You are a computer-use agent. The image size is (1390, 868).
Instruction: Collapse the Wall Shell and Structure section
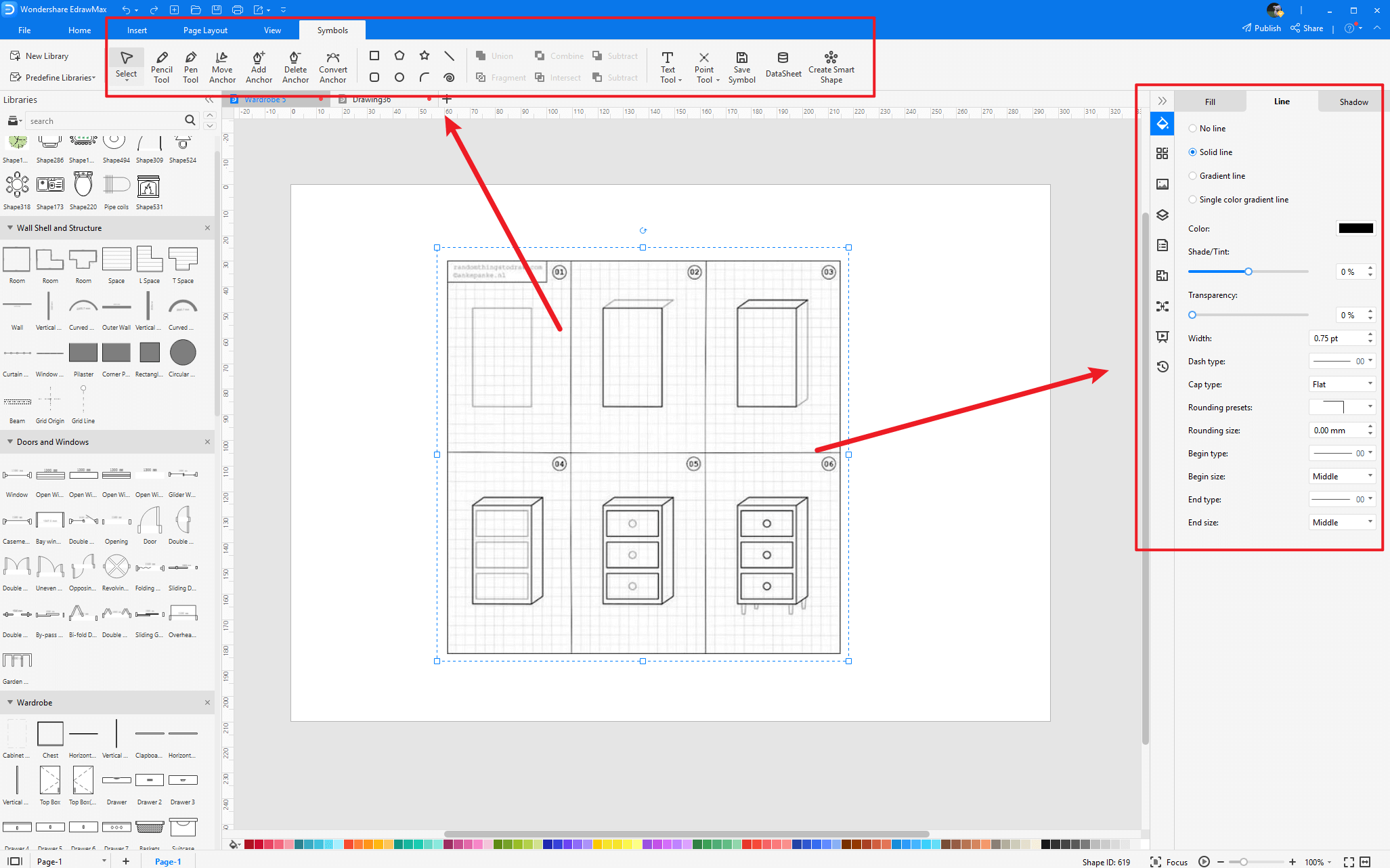point(10,228)
